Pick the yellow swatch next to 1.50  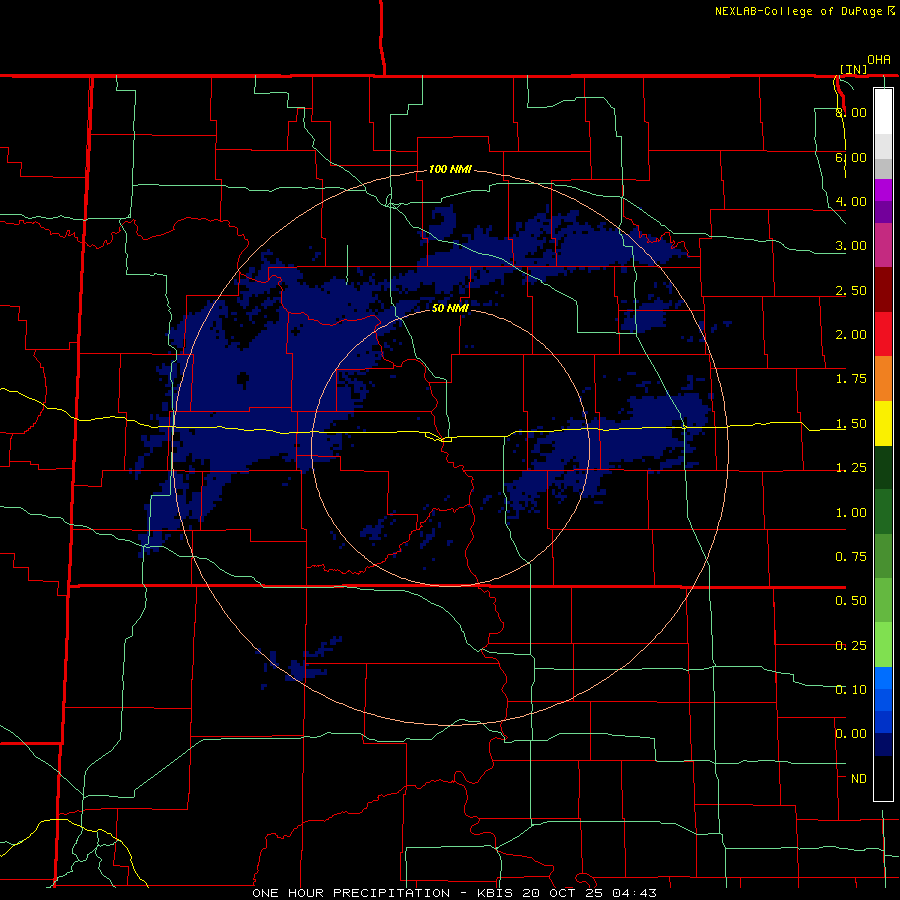[883, 423]
